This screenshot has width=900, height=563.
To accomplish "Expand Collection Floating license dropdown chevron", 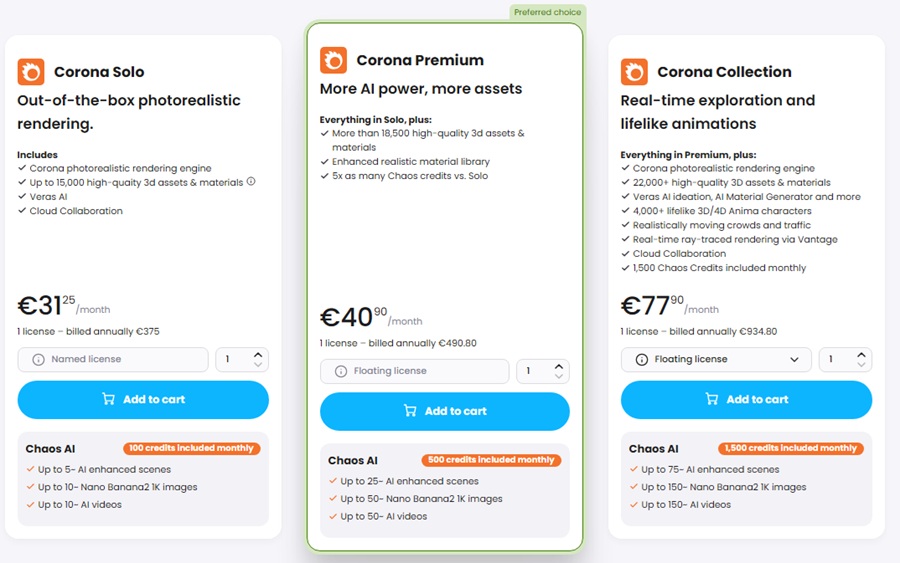I will (x=794, y=359).
